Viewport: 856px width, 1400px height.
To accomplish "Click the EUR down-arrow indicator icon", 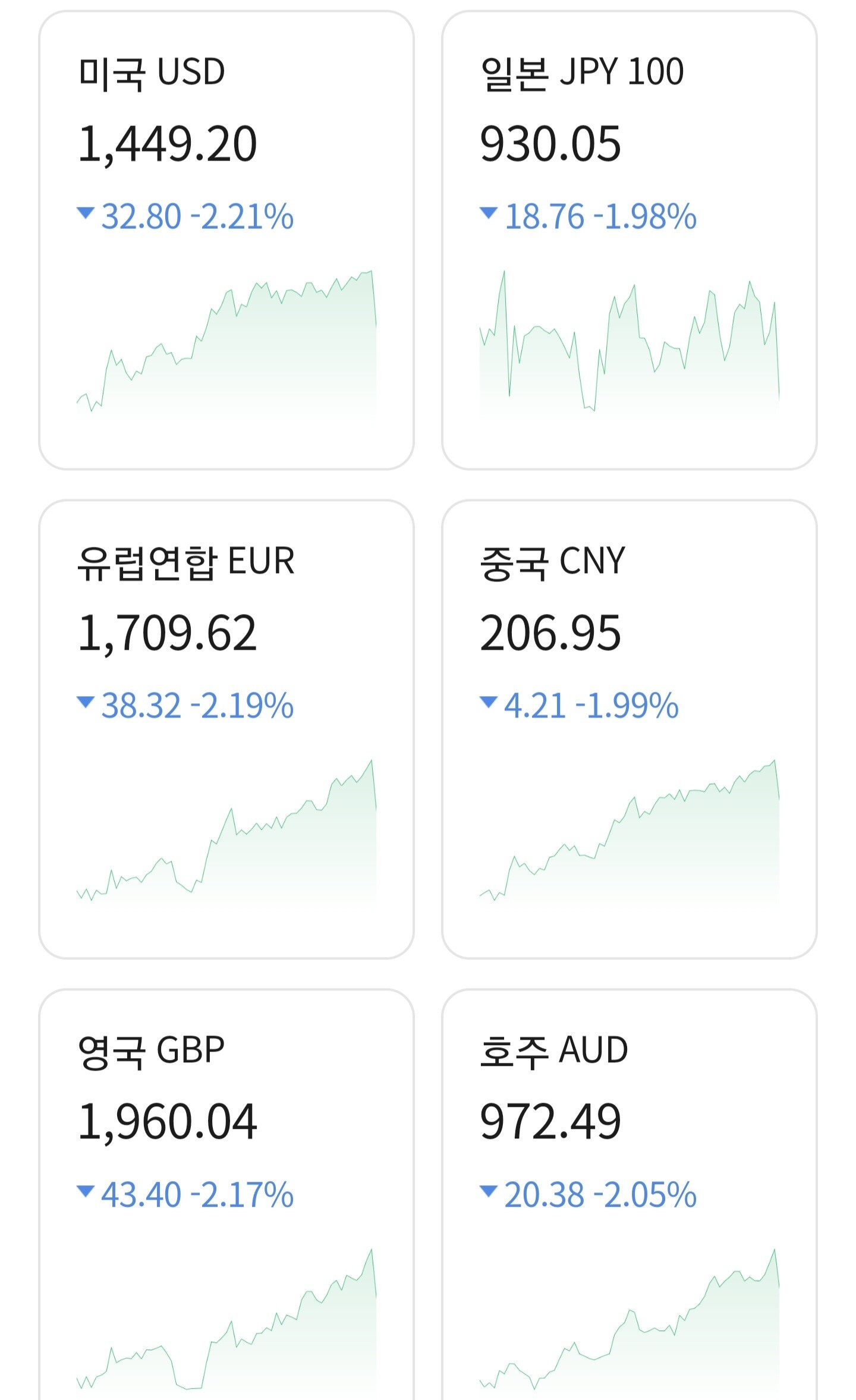I will coord(86,702).
